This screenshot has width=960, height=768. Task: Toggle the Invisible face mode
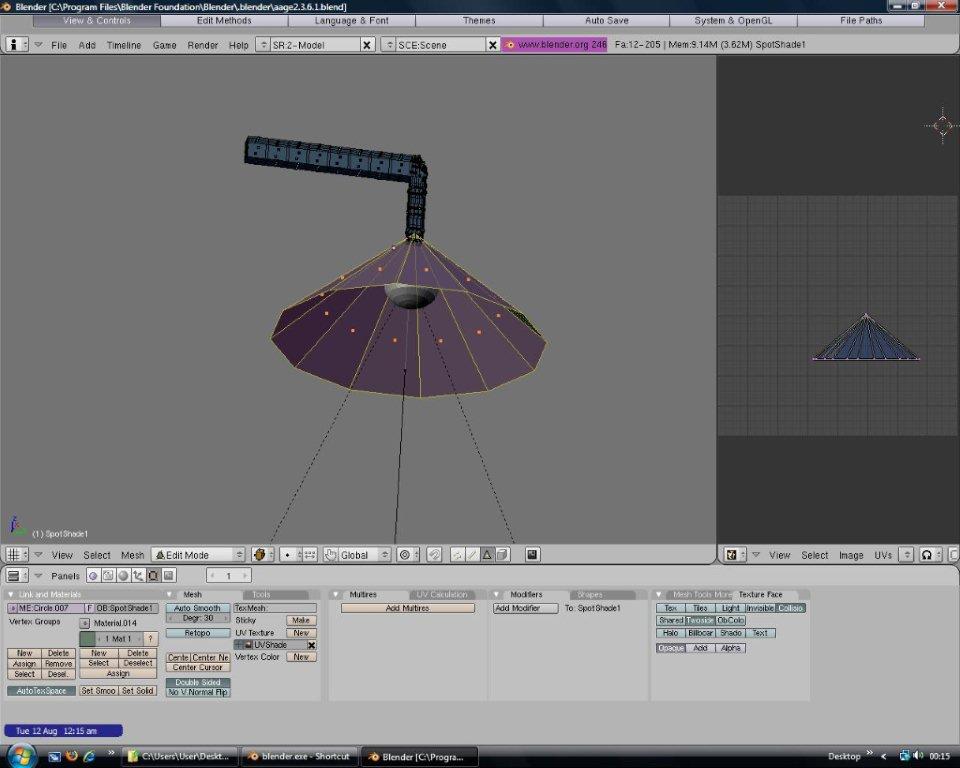pyautogui.click(x=760, y=608)
